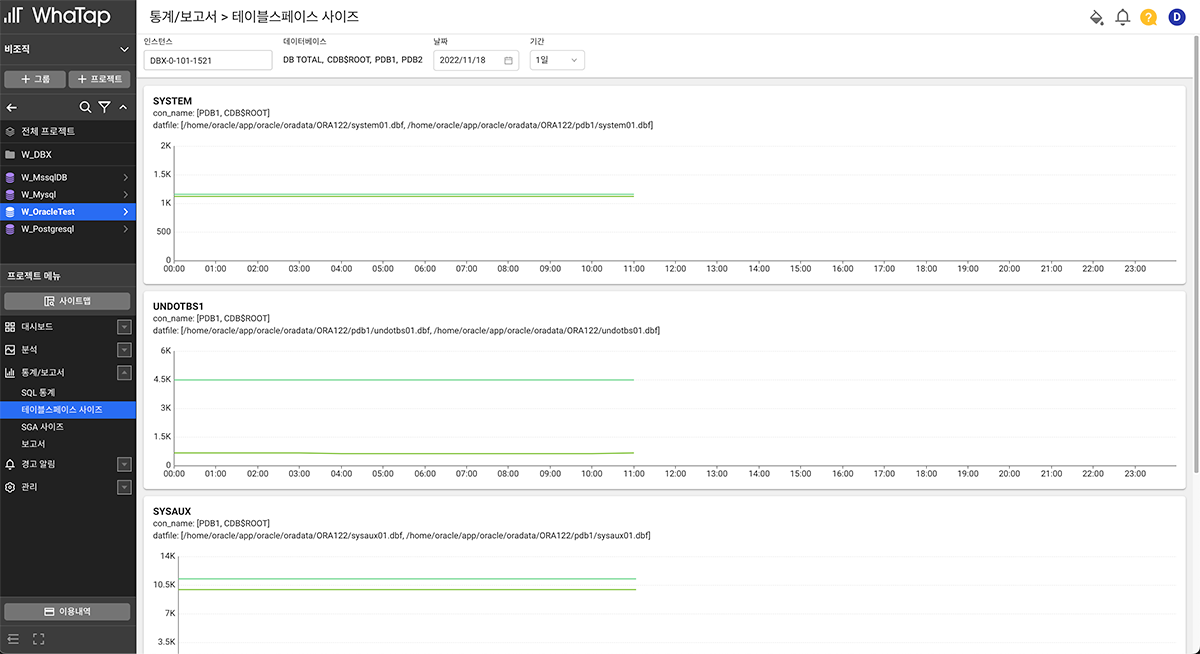
Task: Expand 경고 알림 submenu arrow
Action: [x=124, y=464]
